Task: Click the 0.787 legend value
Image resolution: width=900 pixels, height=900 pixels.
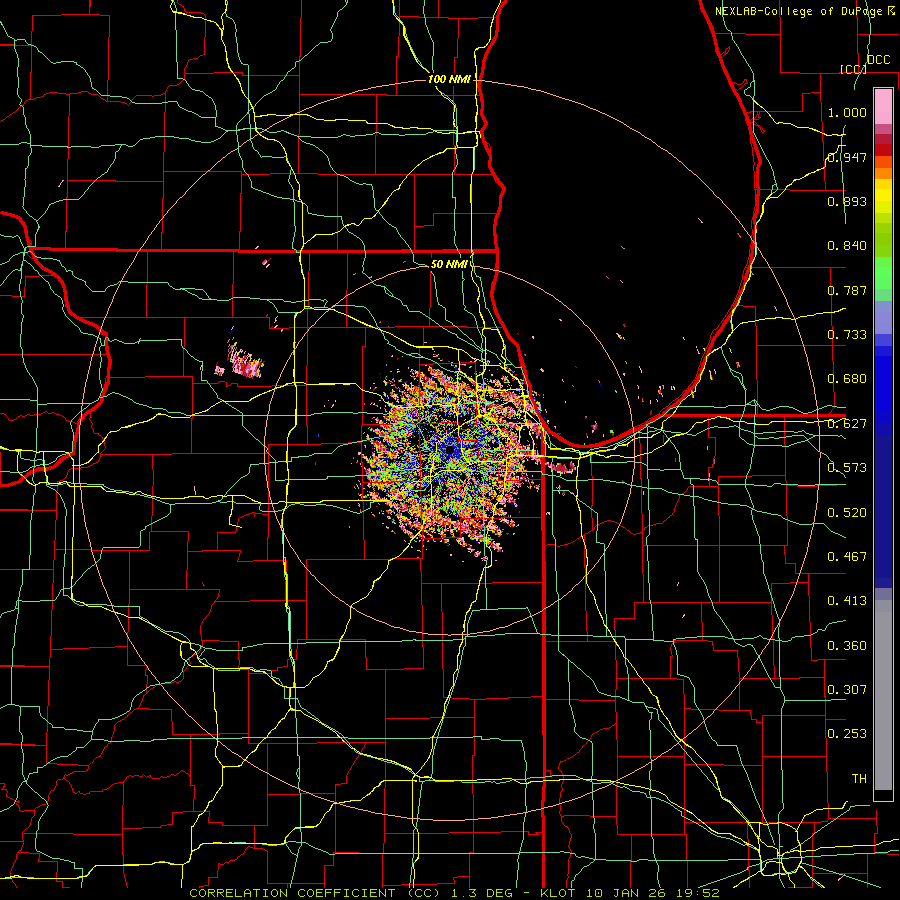Action: pos(847,290)
